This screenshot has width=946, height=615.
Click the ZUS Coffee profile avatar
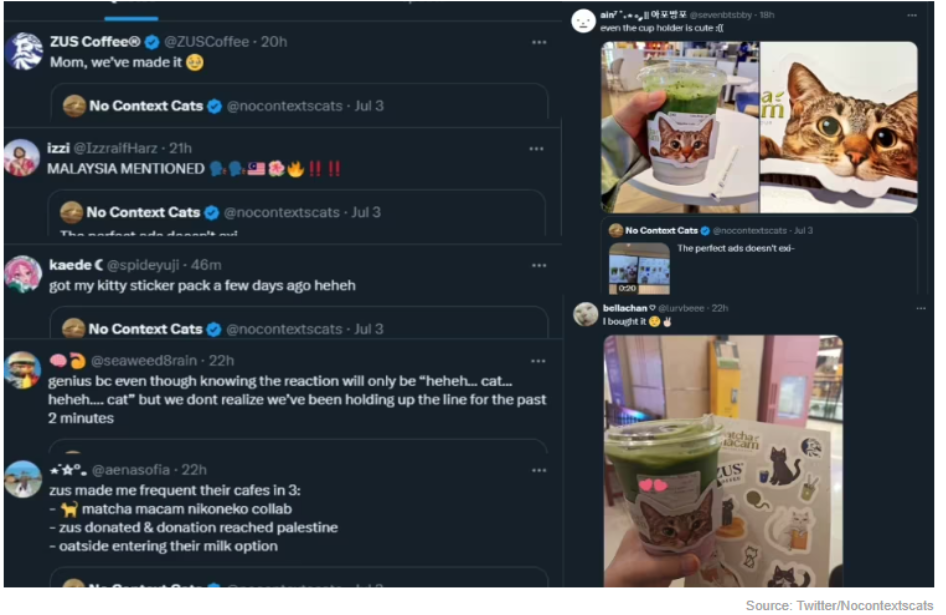(23, 52)
